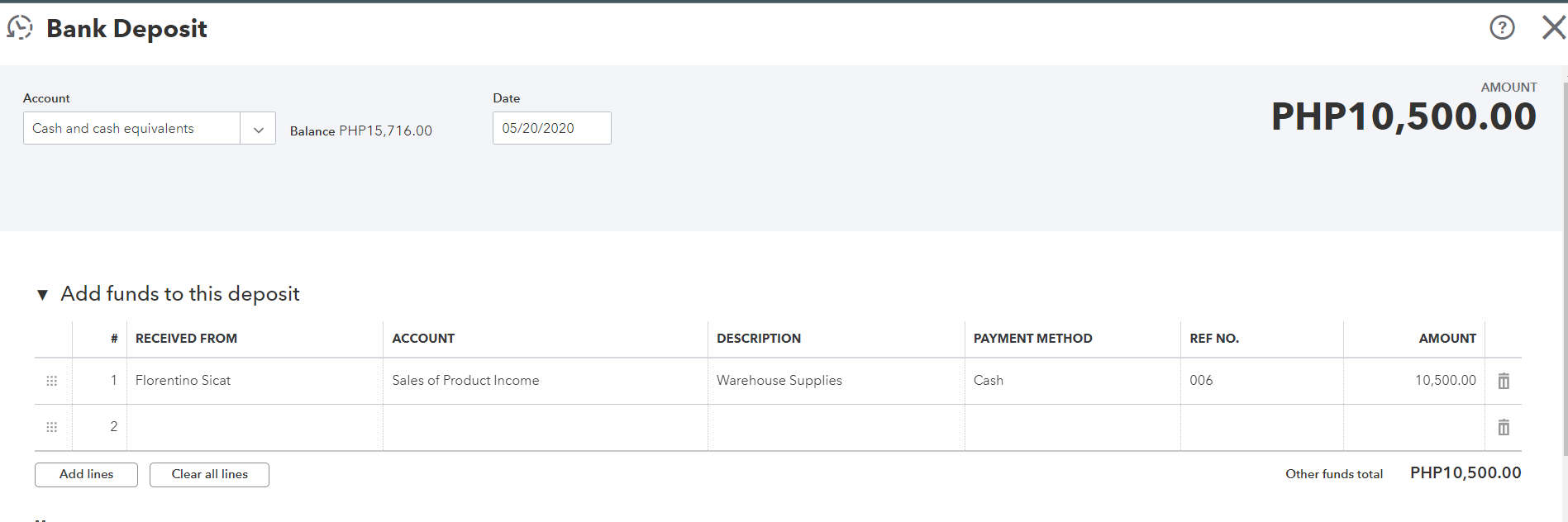This screenshot has height=522, width=1568.
Task: Select the Cash and cash equivalents account field
Action: pos(132,128)
